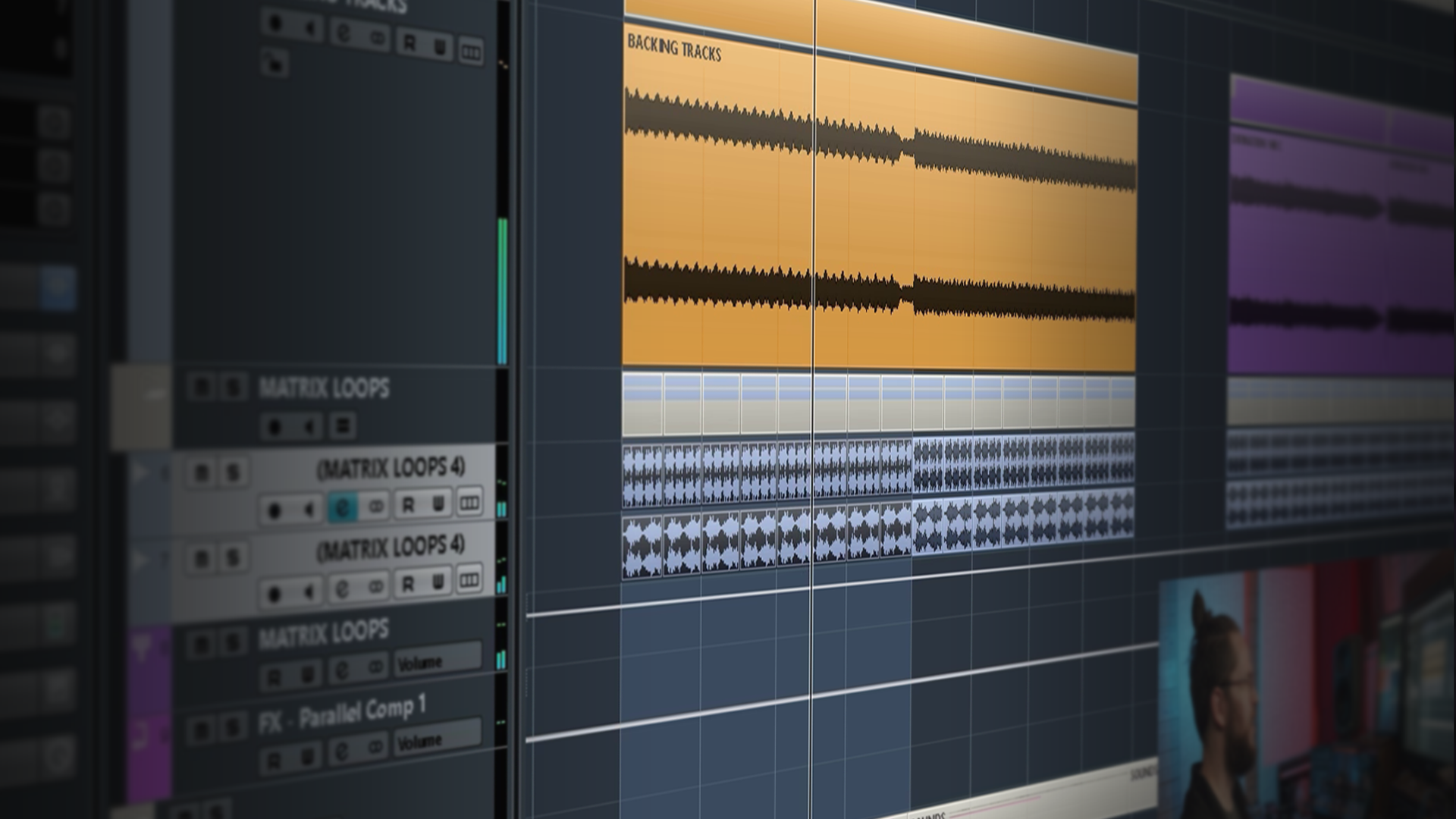The image size is (1456, 819).
Task: Open channel settings of FX - Parallel Comp 1
Action: coord(342,752)
